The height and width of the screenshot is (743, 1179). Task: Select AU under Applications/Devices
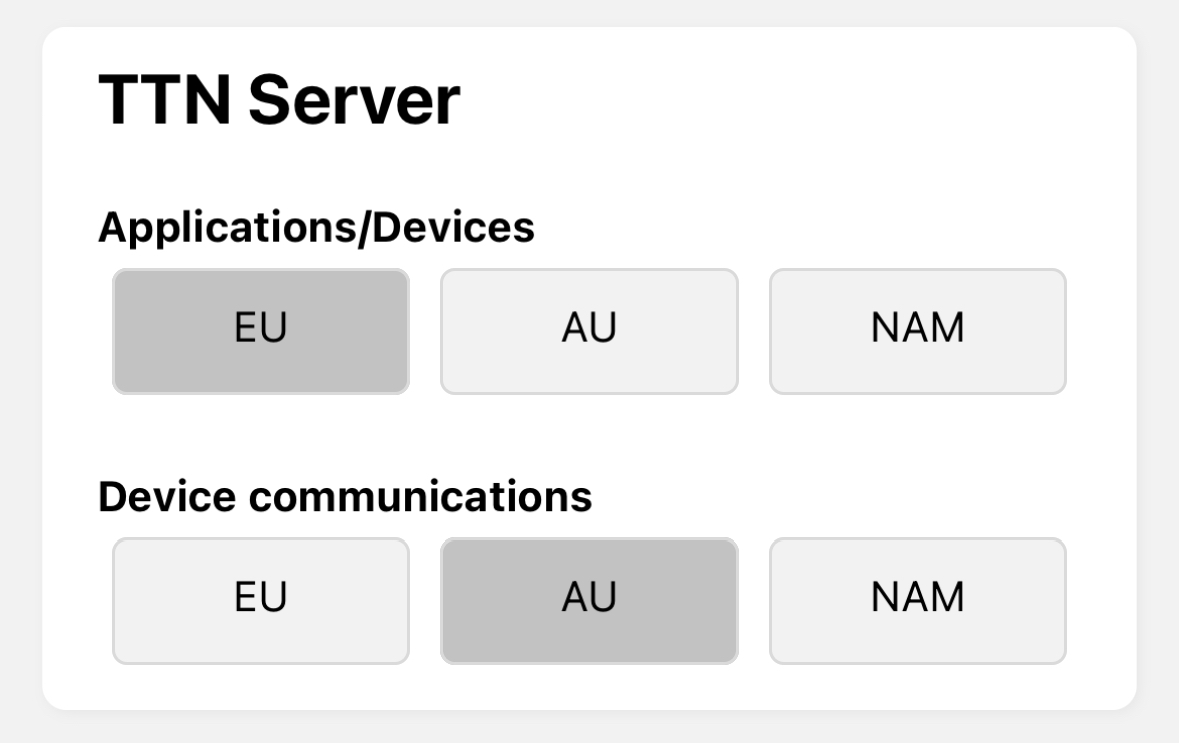589,331
